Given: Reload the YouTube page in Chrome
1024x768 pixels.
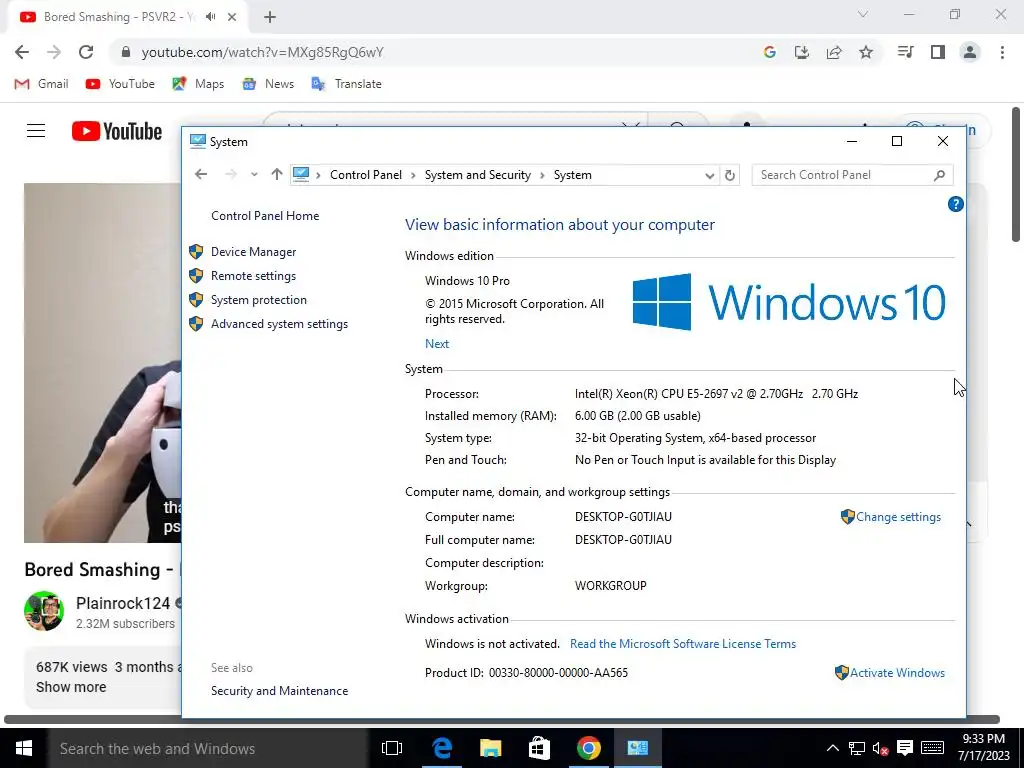Looking at the screenshot, I should 86,52.
